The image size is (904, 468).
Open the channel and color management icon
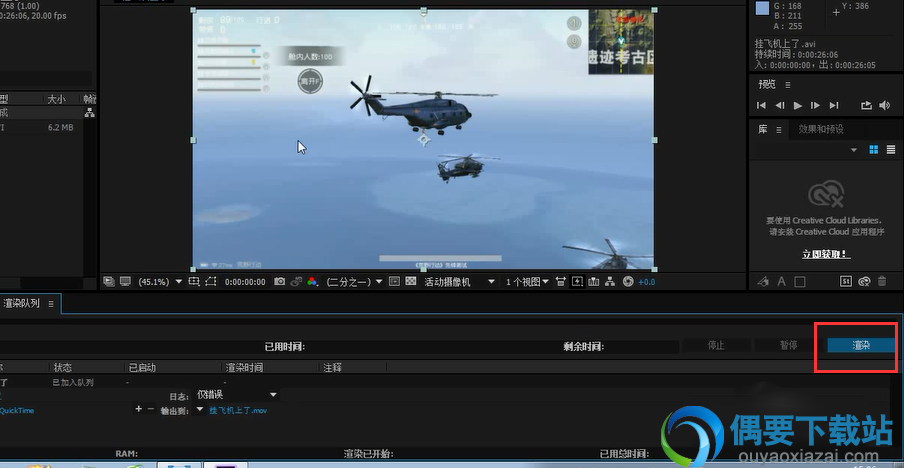tap(312, 282)
